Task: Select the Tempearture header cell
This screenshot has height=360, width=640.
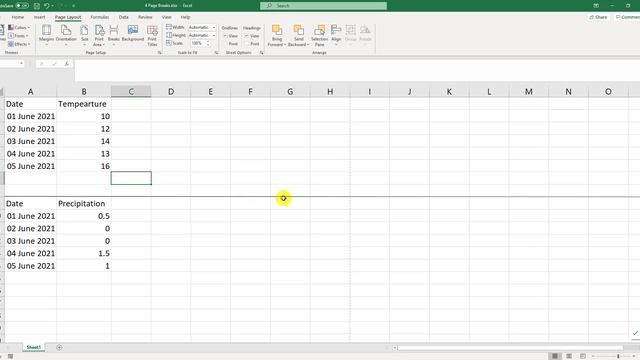Action: [84, 104]
